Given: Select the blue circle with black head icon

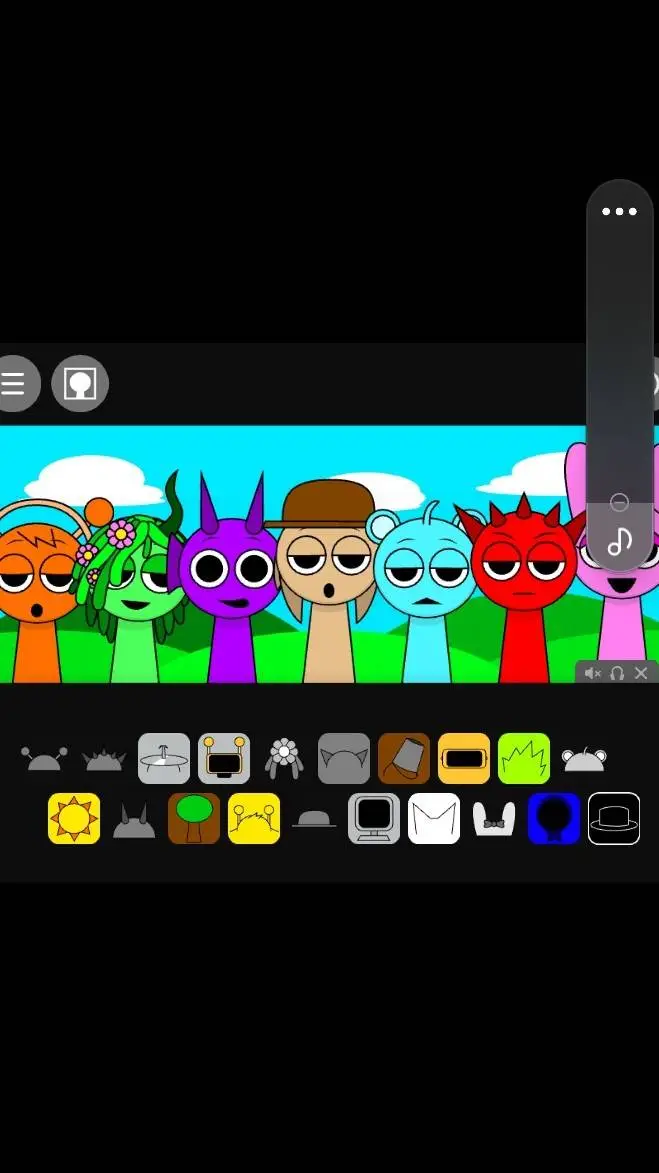Looking at the screenshot, I should 554,818.
